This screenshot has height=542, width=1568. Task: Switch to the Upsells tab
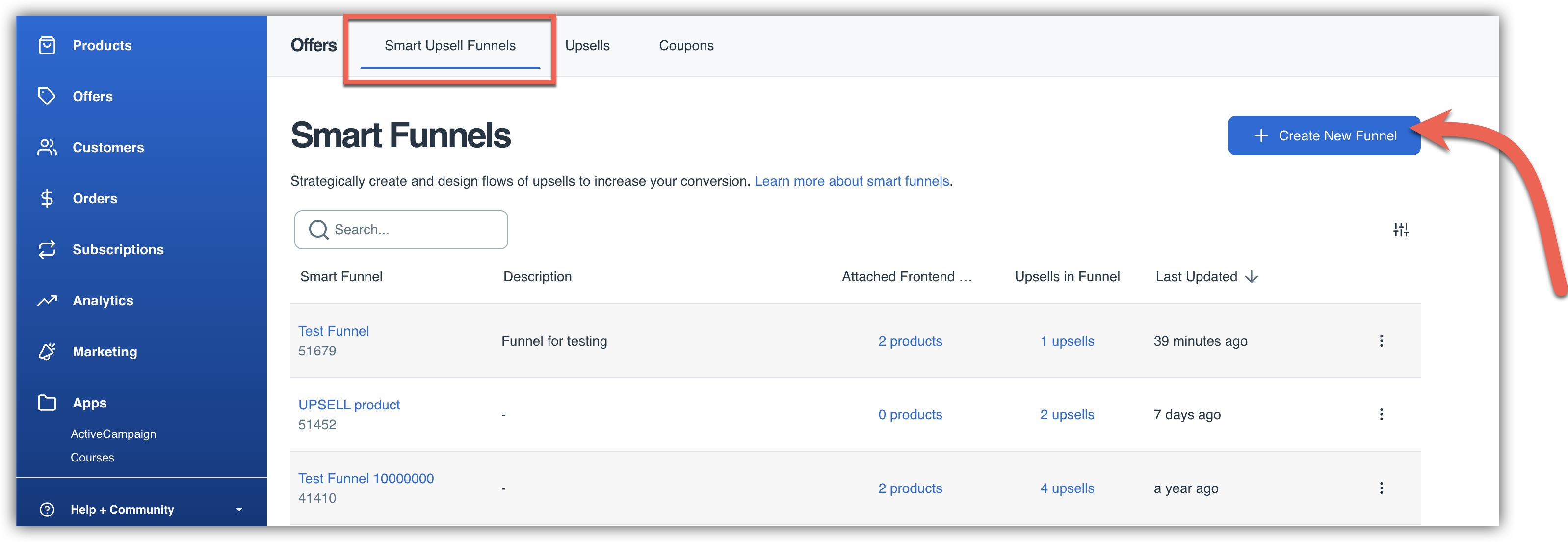(x=587, y=46)
